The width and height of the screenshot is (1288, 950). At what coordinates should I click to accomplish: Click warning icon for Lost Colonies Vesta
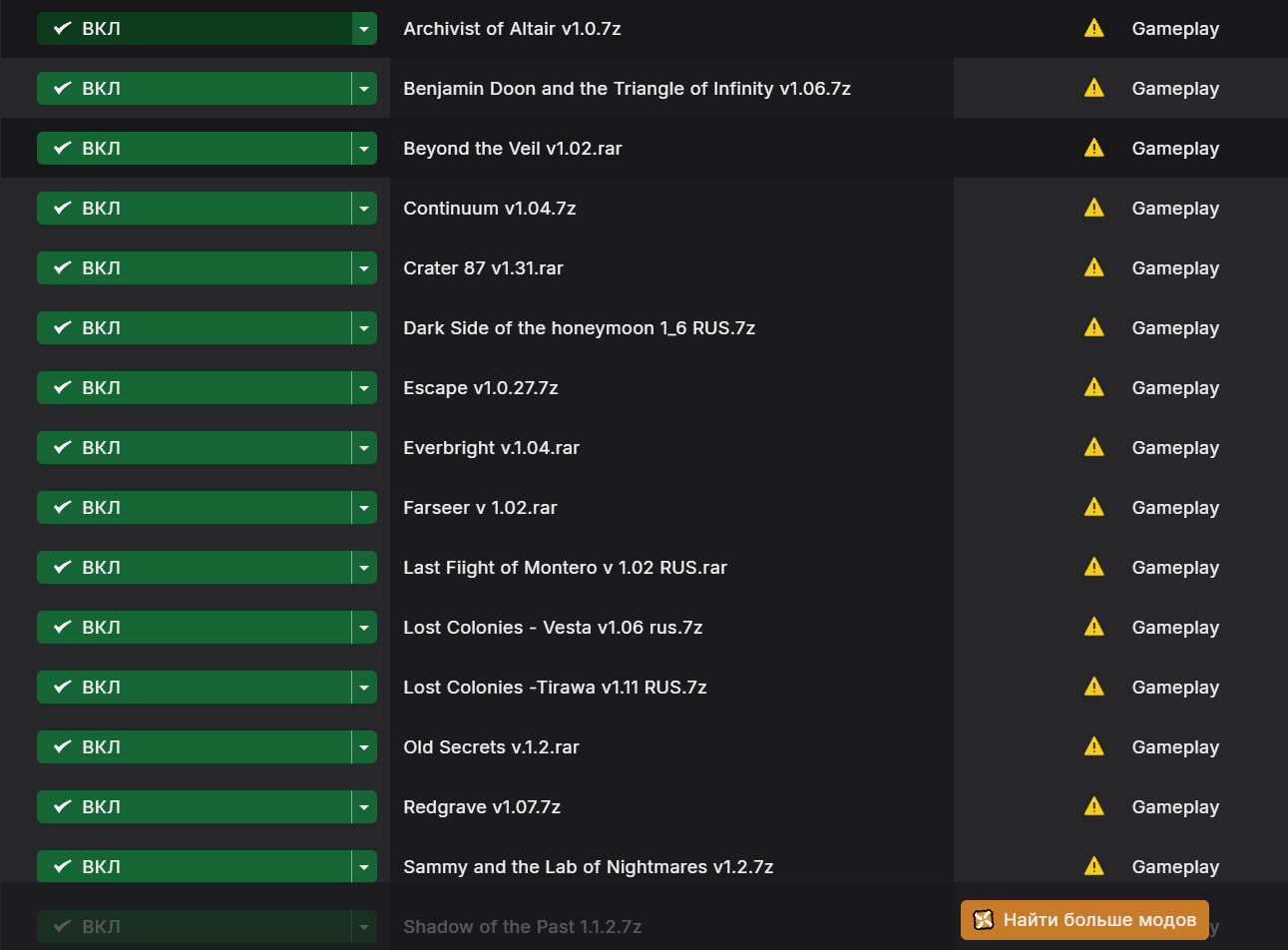(1093, 627)
